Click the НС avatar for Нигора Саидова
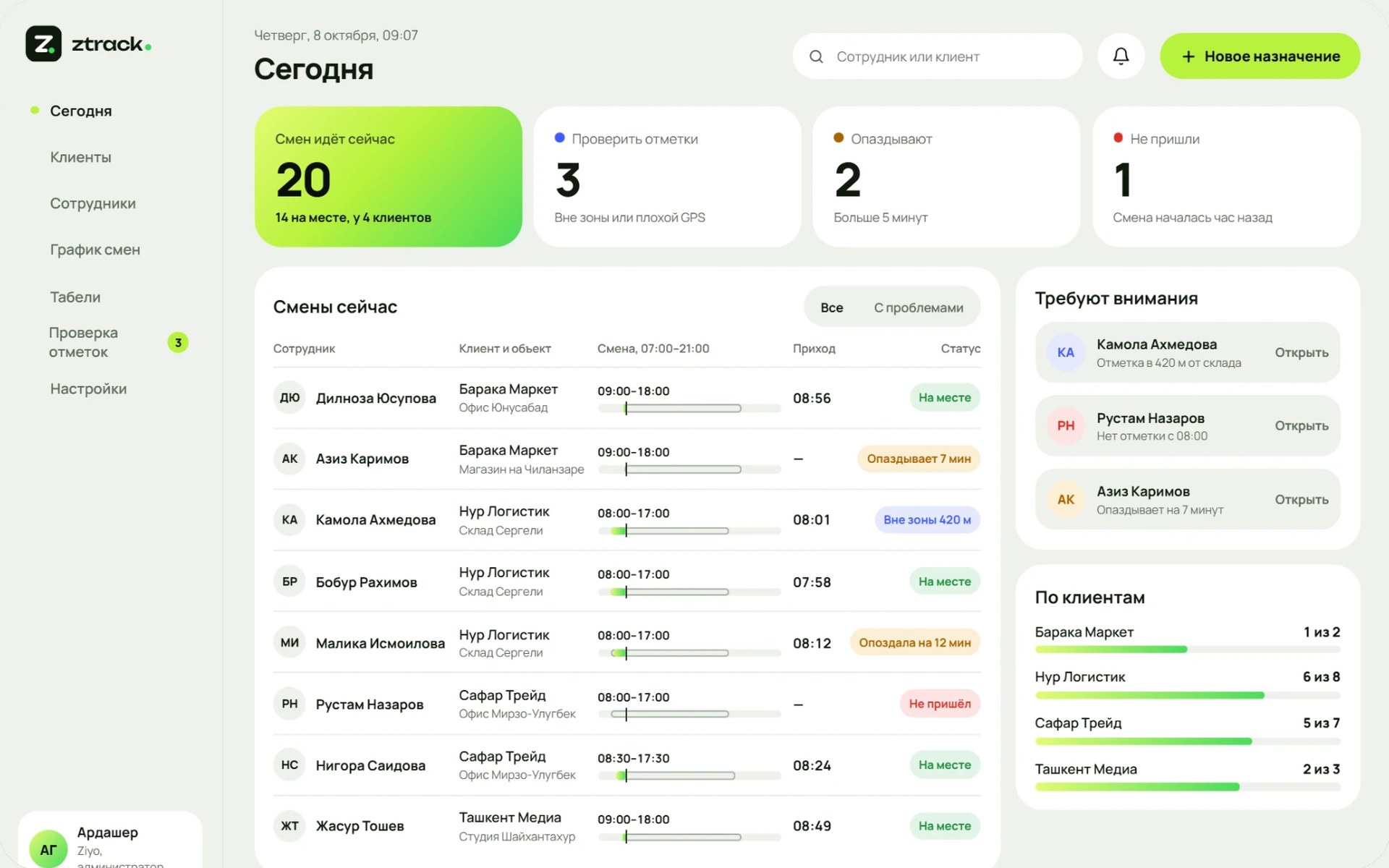The image size is (1389, 868). point(289,765)
